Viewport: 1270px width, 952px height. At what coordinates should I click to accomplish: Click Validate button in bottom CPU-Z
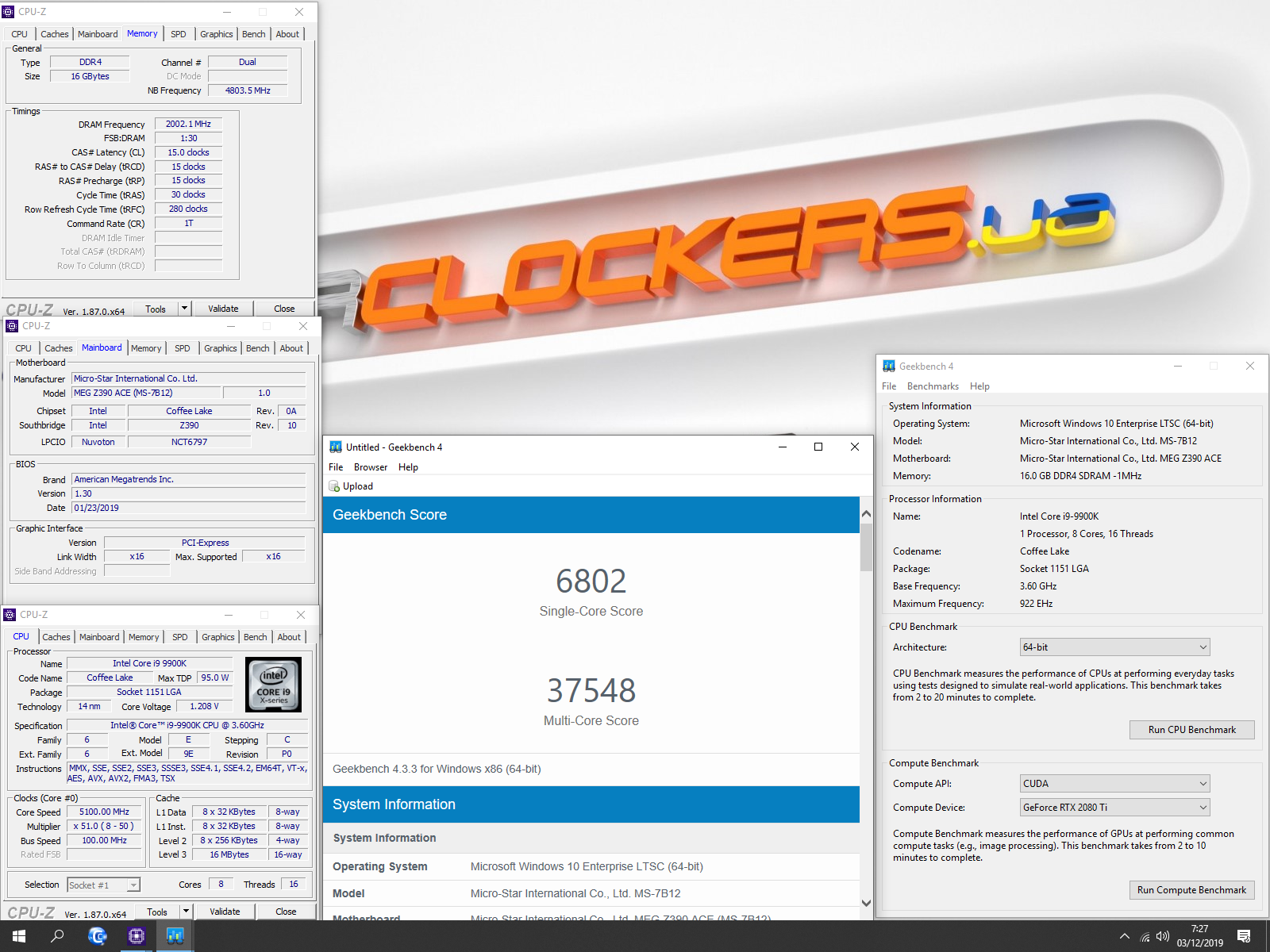click(x=225, y=912)
